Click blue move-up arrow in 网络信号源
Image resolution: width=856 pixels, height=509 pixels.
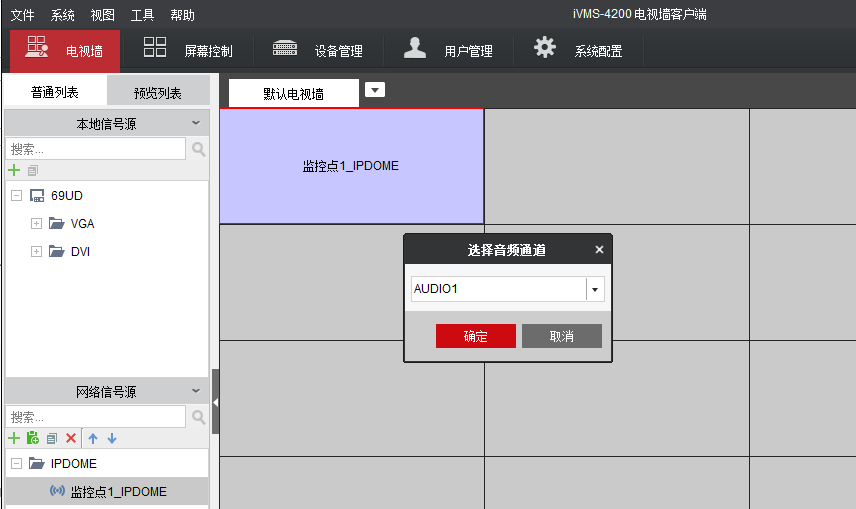point(93,438)
